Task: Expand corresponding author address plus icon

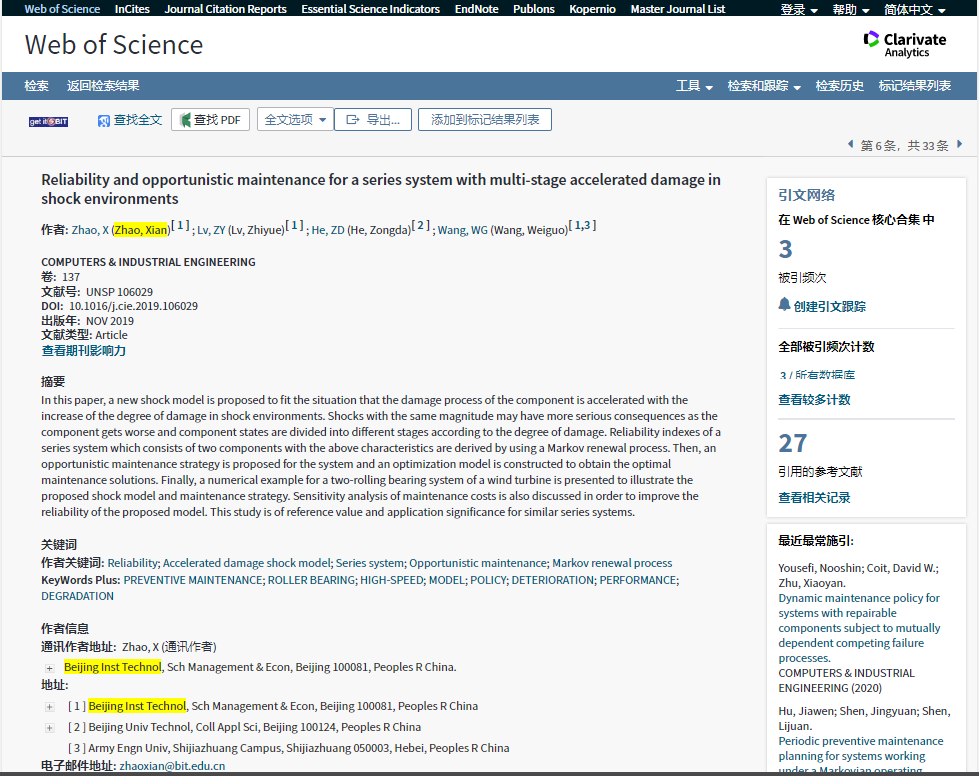Action: 49,668
